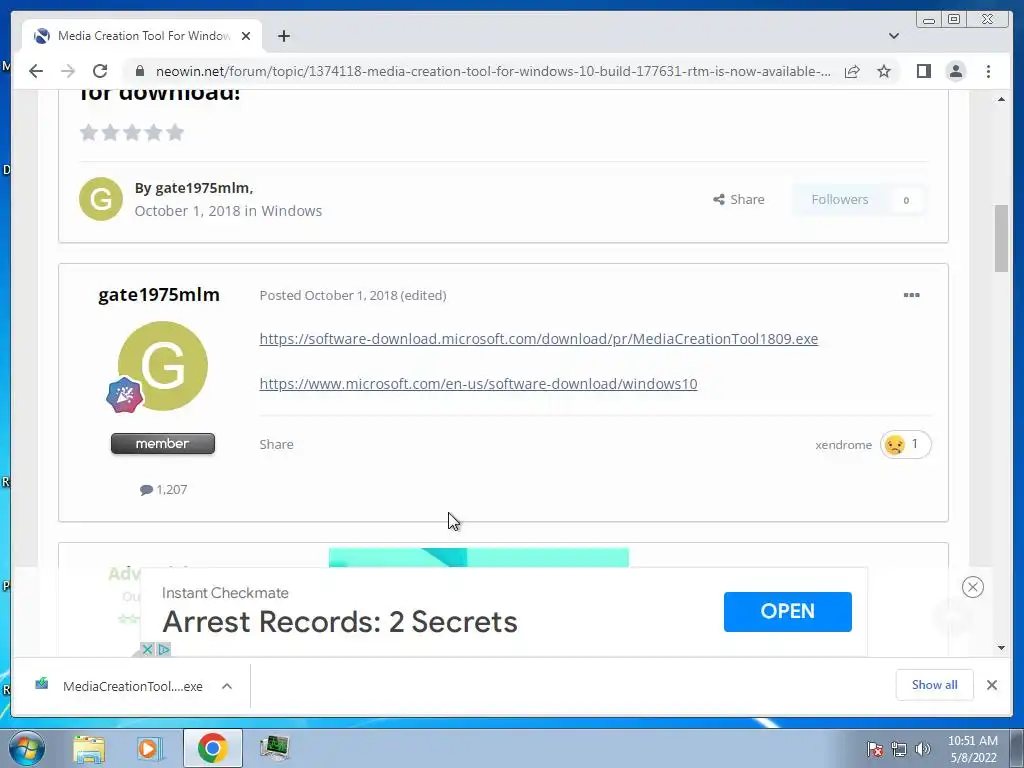Open the microsoft.com windows10 software-download link

[478, 384]
